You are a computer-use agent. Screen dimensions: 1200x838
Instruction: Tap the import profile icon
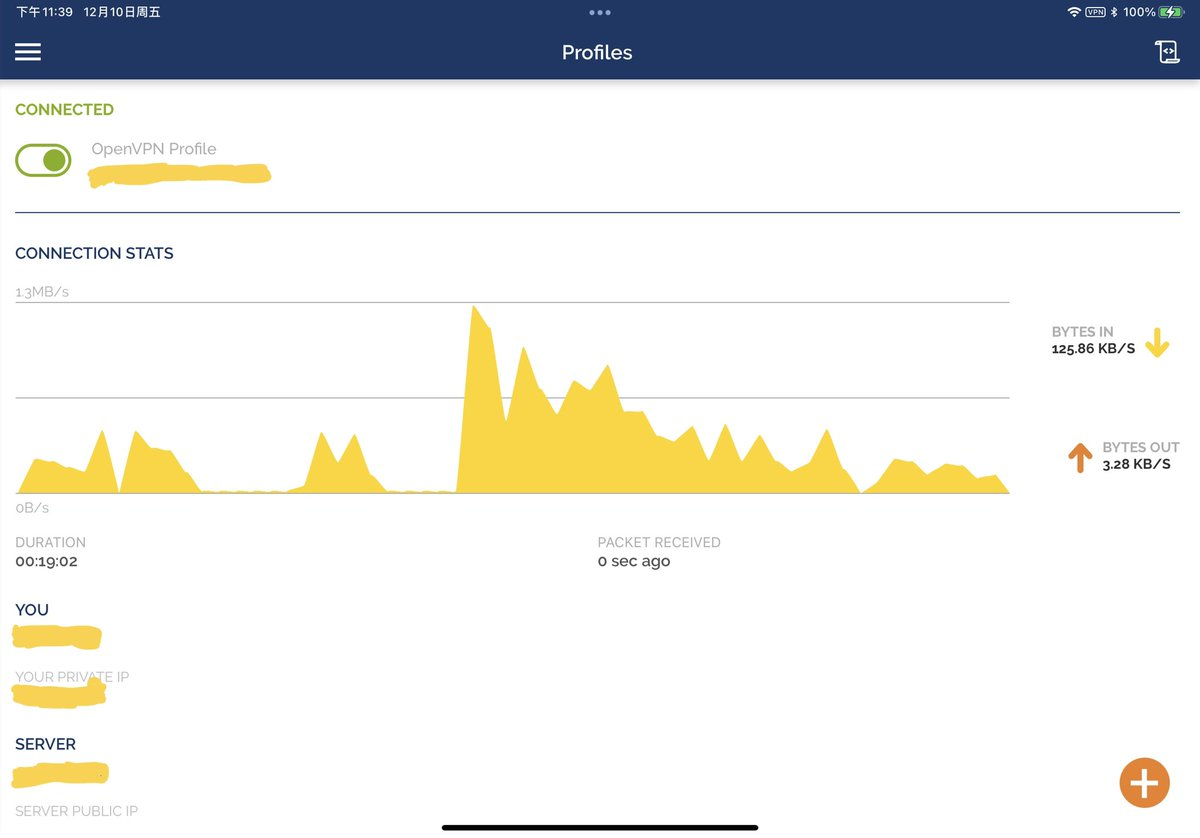click(1167, 52)
